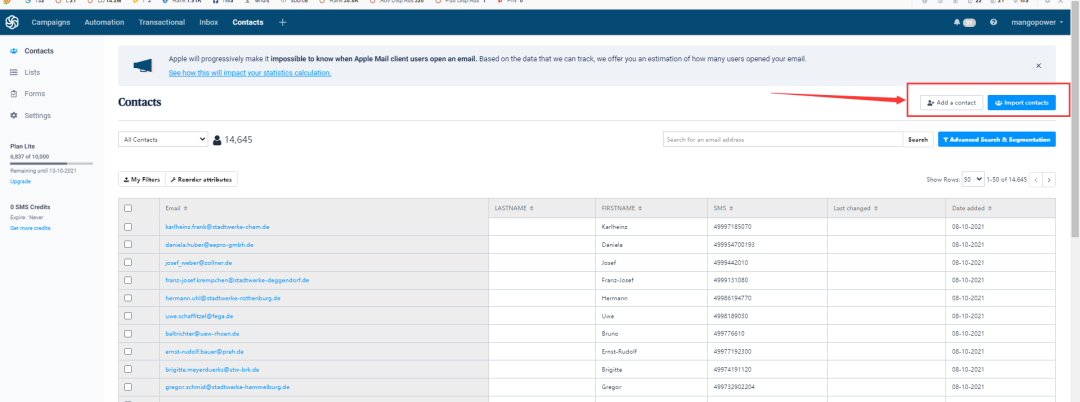Open contact hermann.uhl@stadtwerke-rothenburg.de

[222, 298]
